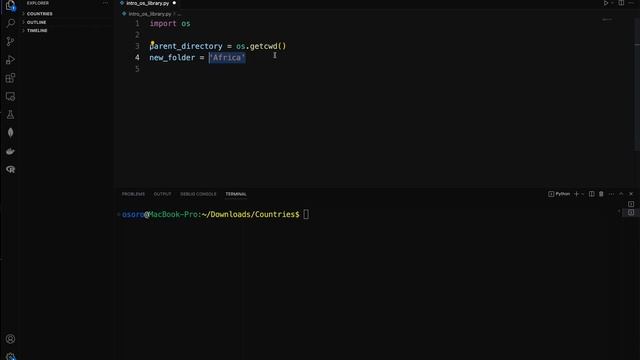Switch to the PROBLEMS tab
Screen dimensions: 640x360
(133, 194)
